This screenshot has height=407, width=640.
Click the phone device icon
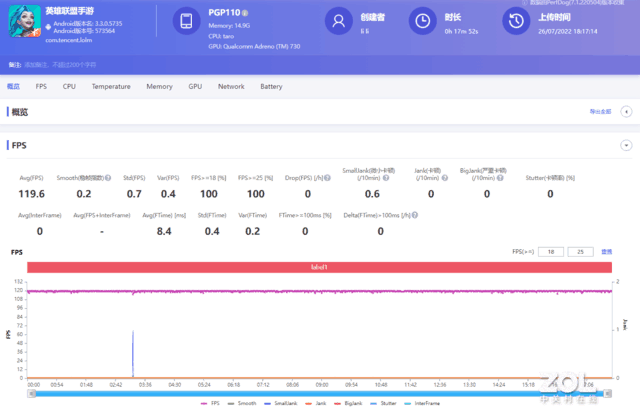(x=185, y=21)
